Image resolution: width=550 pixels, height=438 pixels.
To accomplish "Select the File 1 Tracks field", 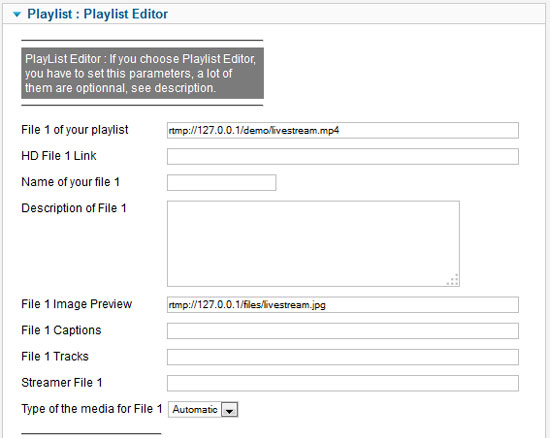I will (x=343, y=357).
